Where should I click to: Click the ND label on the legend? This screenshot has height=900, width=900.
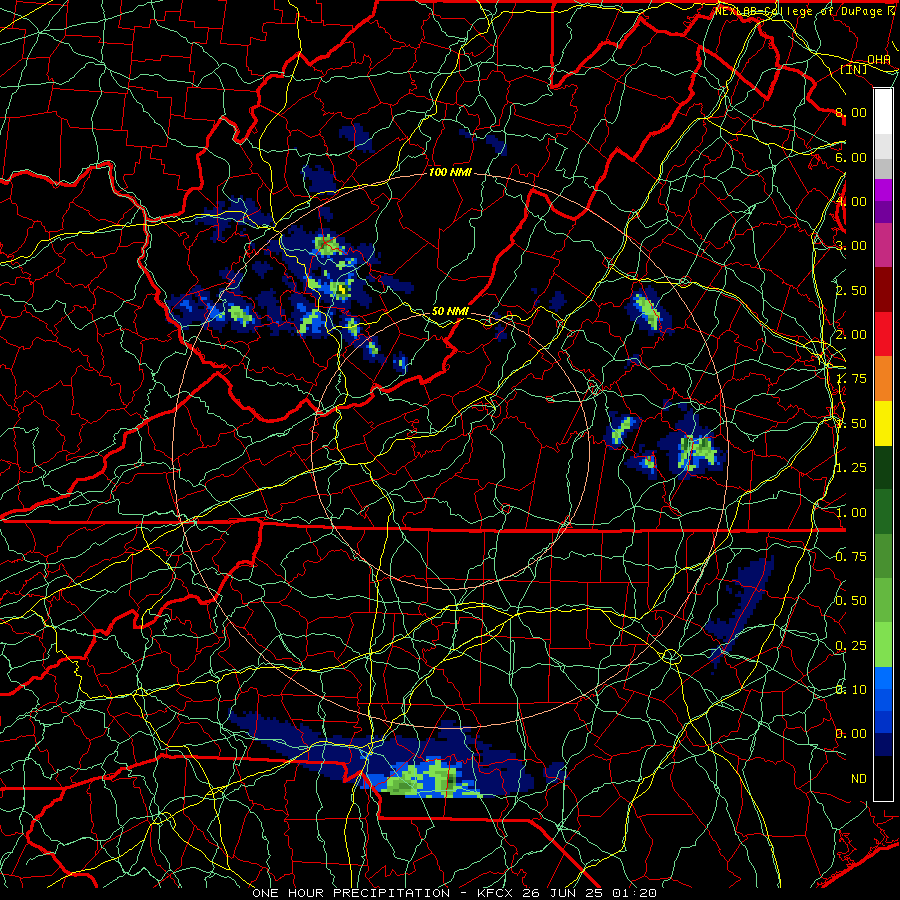(859, 779)
